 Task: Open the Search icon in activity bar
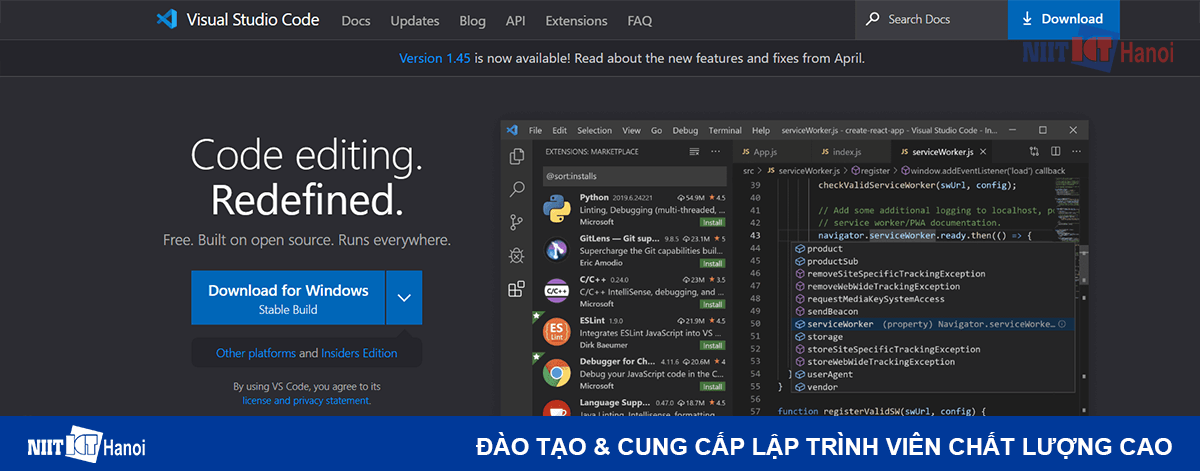point(517,189)
